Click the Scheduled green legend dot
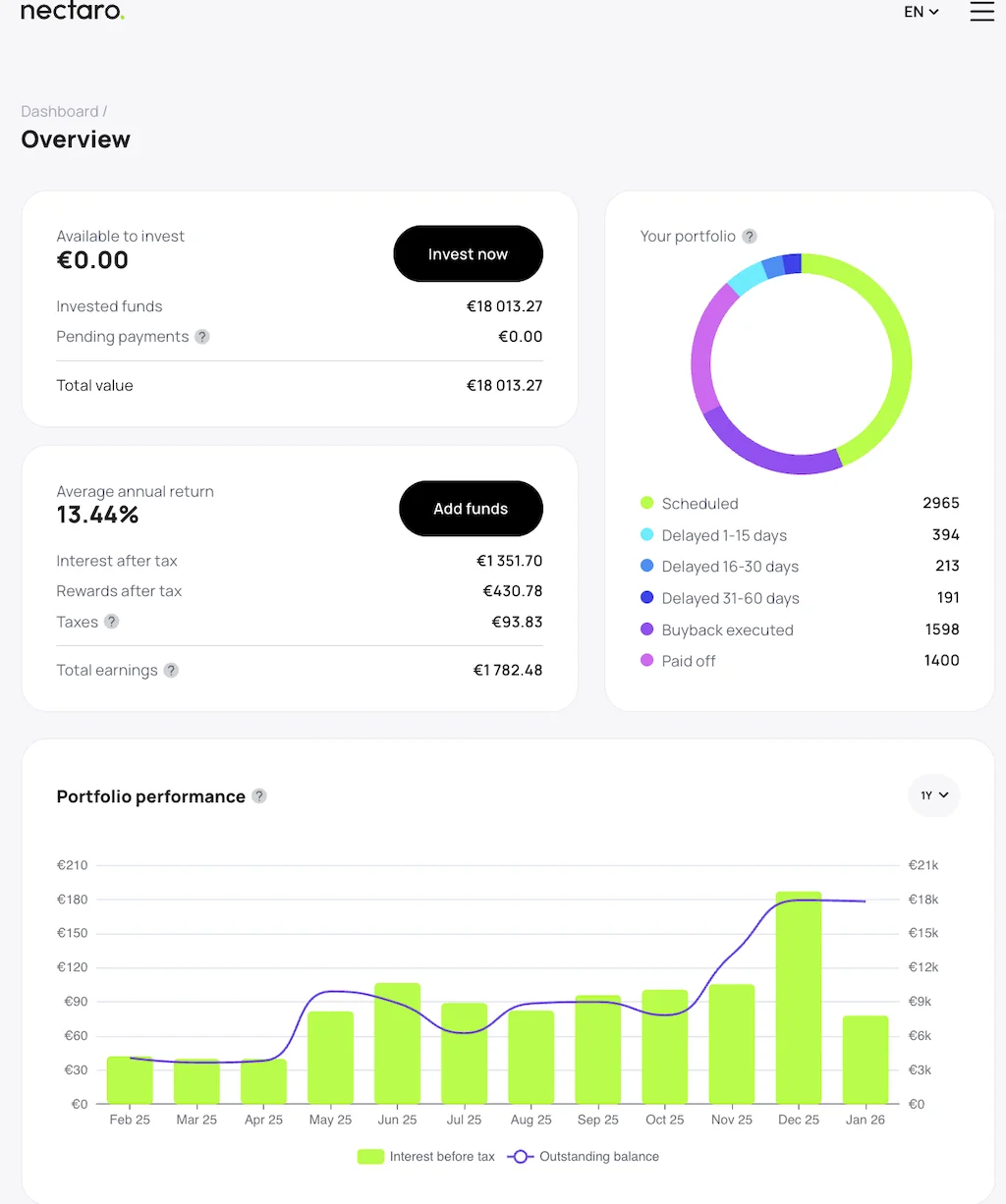1006x1204 pixels. (x=646, y=504)
